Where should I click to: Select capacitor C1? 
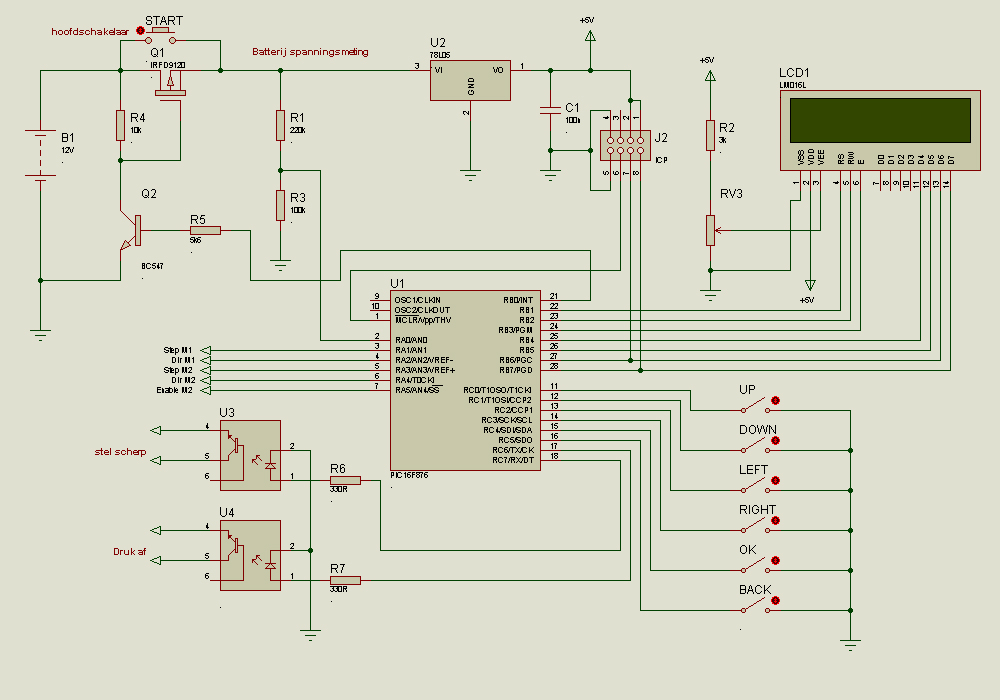(549, 110)
